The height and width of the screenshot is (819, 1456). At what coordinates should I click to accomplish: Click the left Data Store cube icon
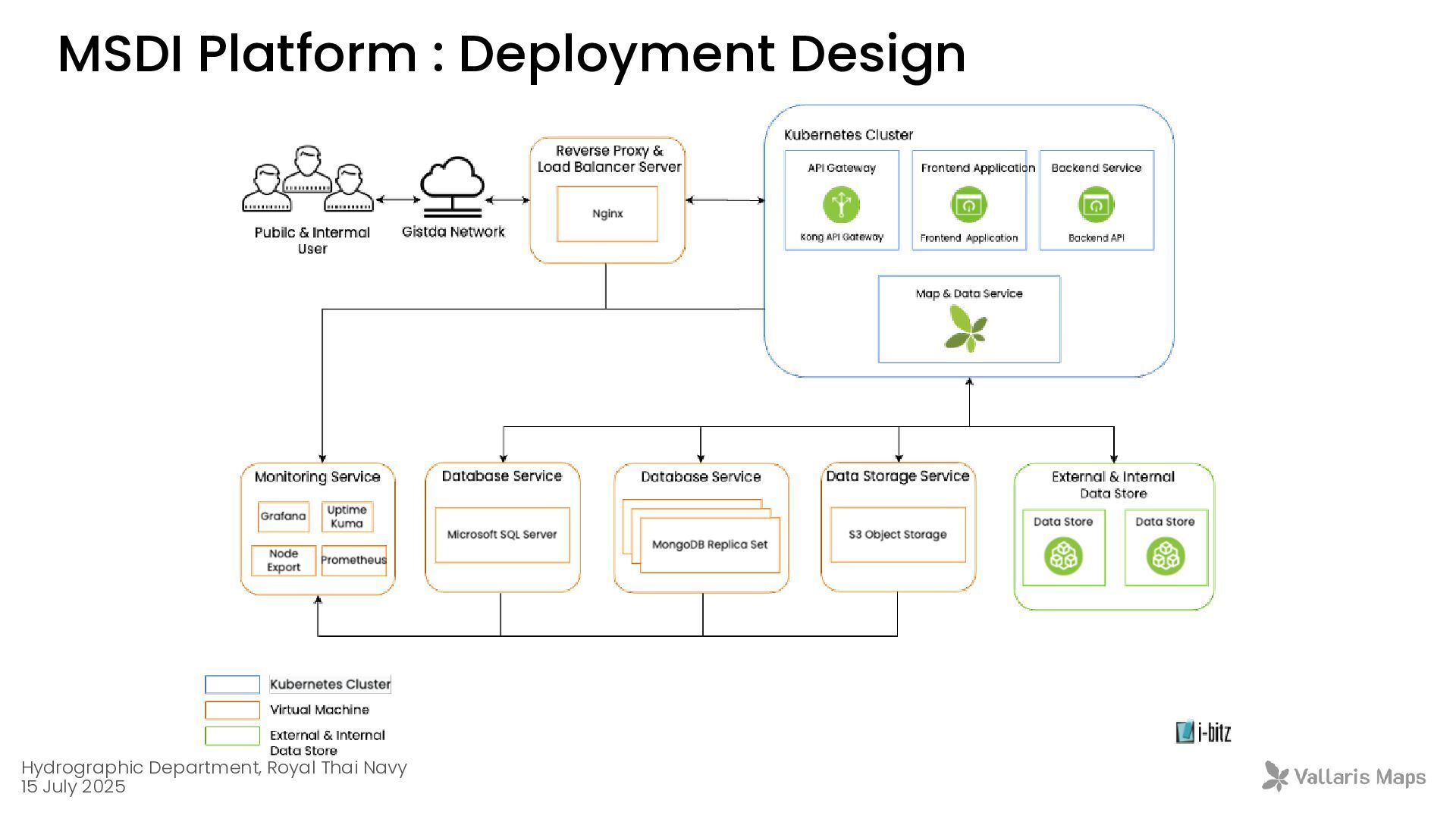click(x=1063, y=557)
